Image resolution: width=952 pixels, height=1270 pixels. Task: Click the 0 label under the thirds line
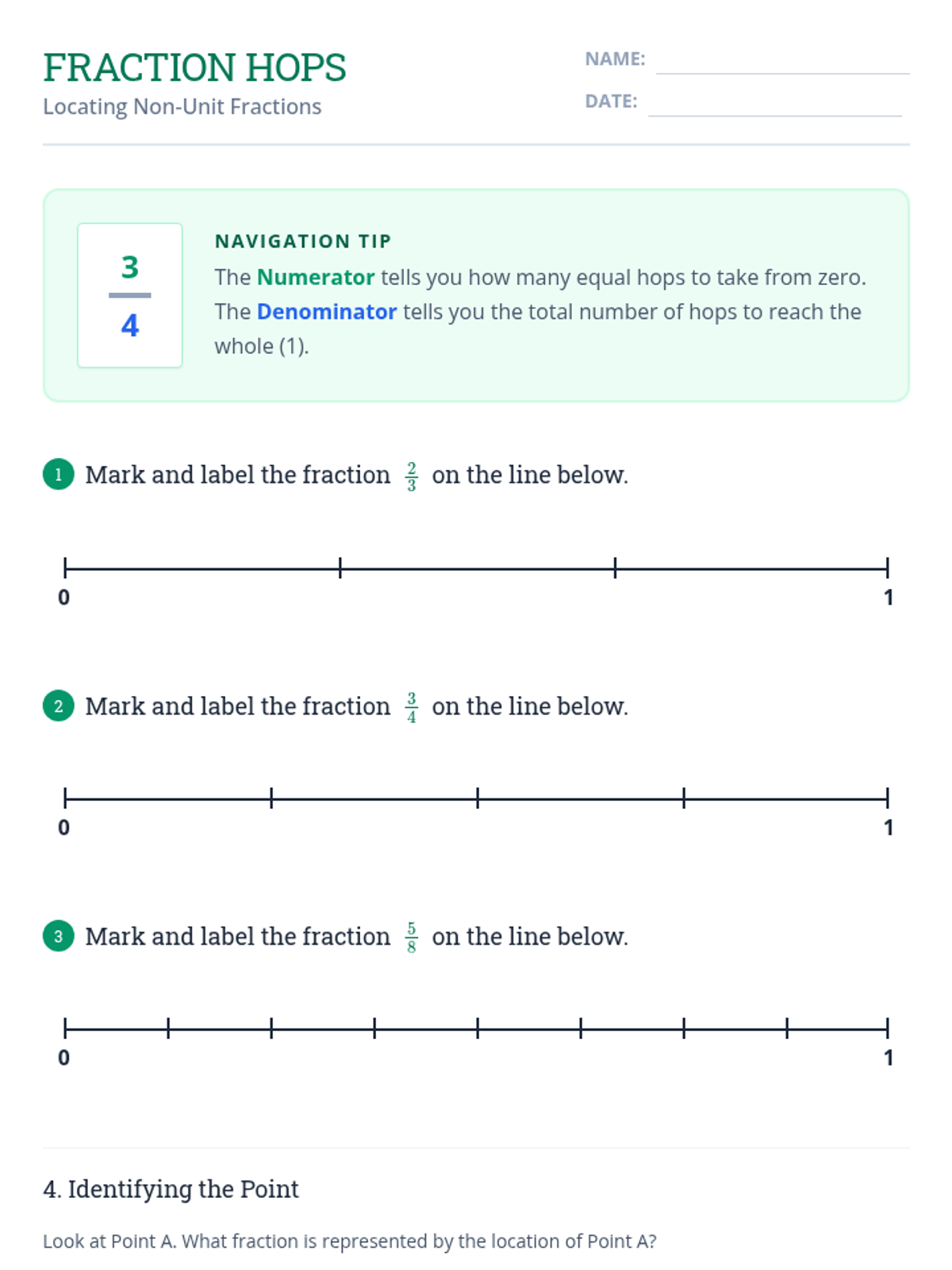click(64, 597)
